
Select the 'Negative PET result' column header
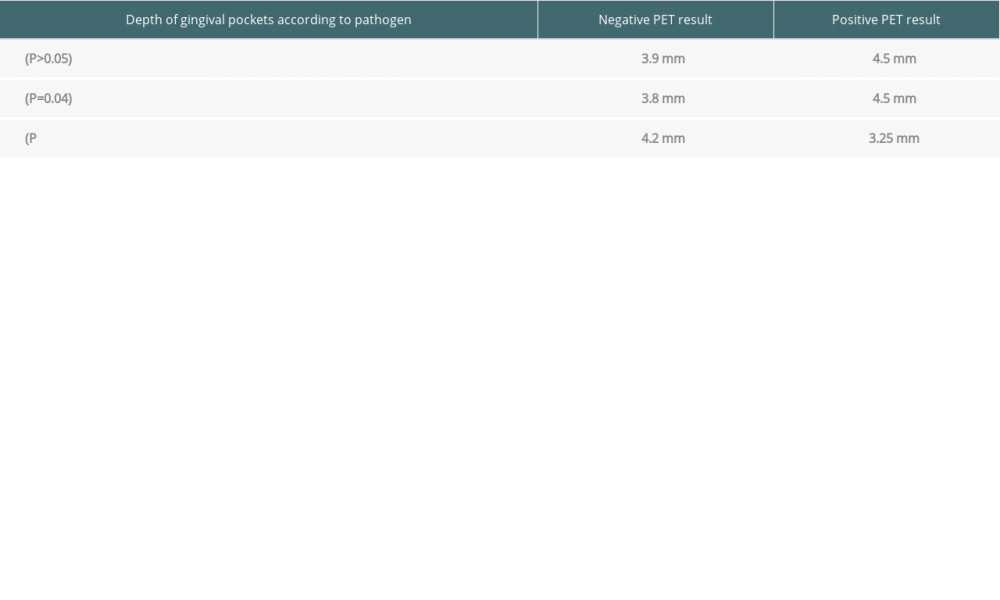(x=656, y=20)
